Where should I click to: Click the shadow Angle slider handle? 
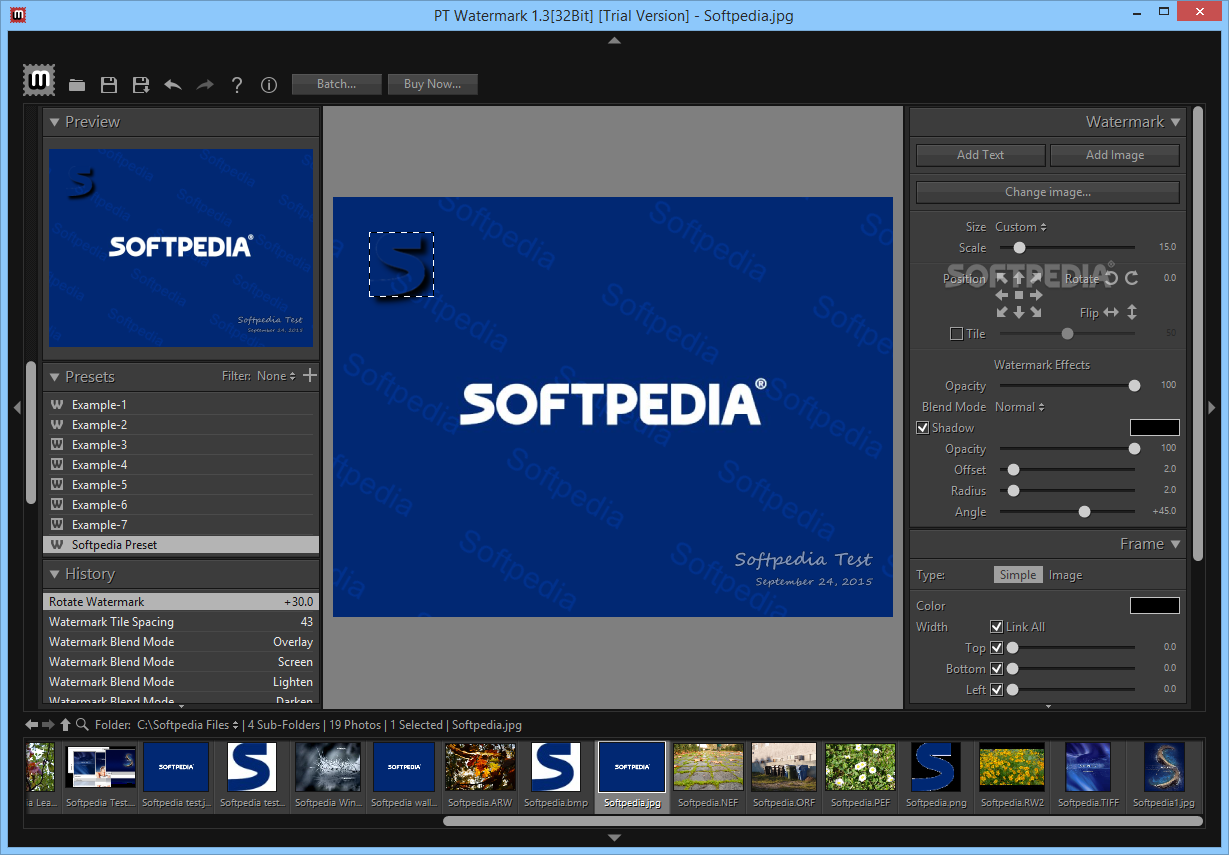[1084, 512]
